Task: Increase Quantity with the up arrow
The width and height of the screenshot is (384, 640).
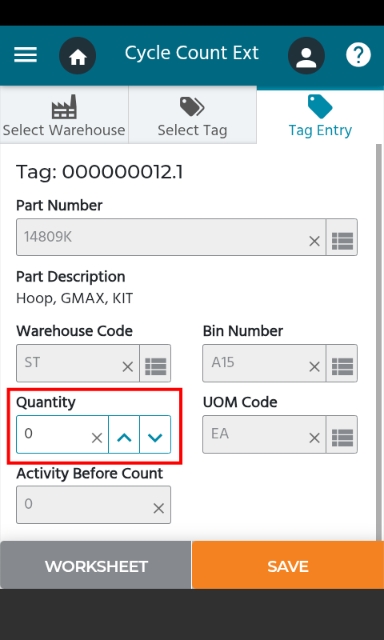Action: point(124,434)
